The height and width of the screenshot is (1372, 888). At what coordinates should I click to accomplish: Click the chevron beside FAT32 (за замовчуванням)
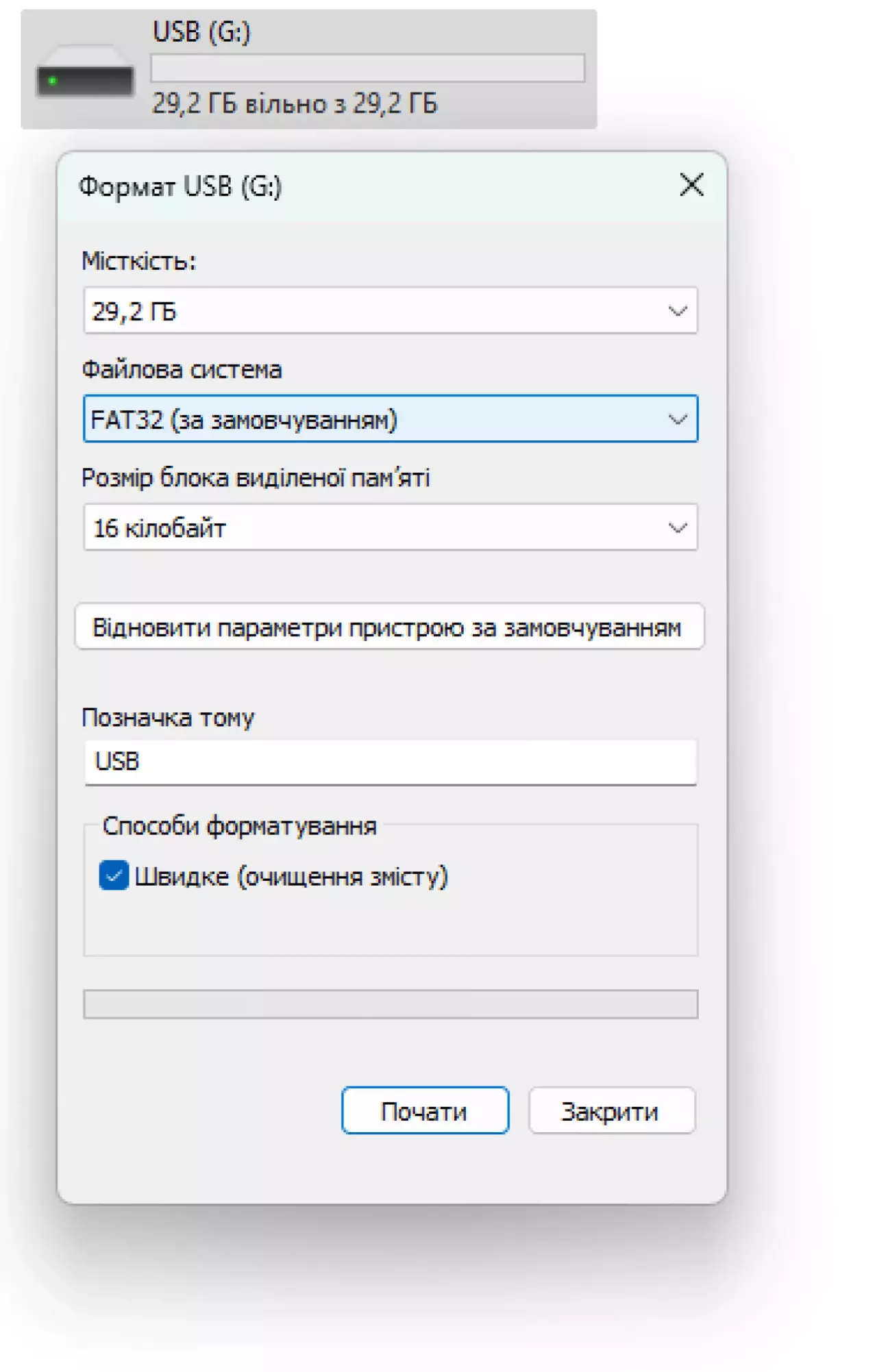(677, 419)
